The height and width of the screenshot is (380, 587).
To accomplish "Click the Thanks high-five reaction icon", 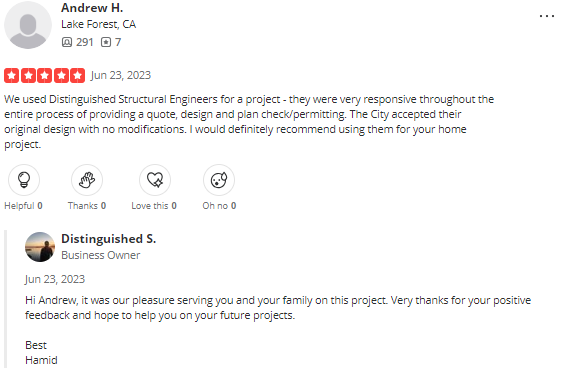I will [87, 180].
